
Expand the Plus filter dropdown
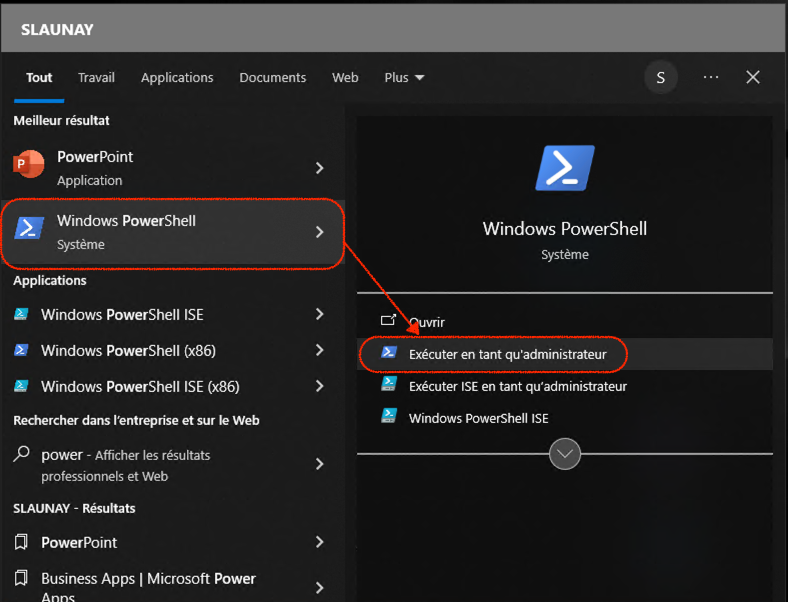tap(405, 77)
